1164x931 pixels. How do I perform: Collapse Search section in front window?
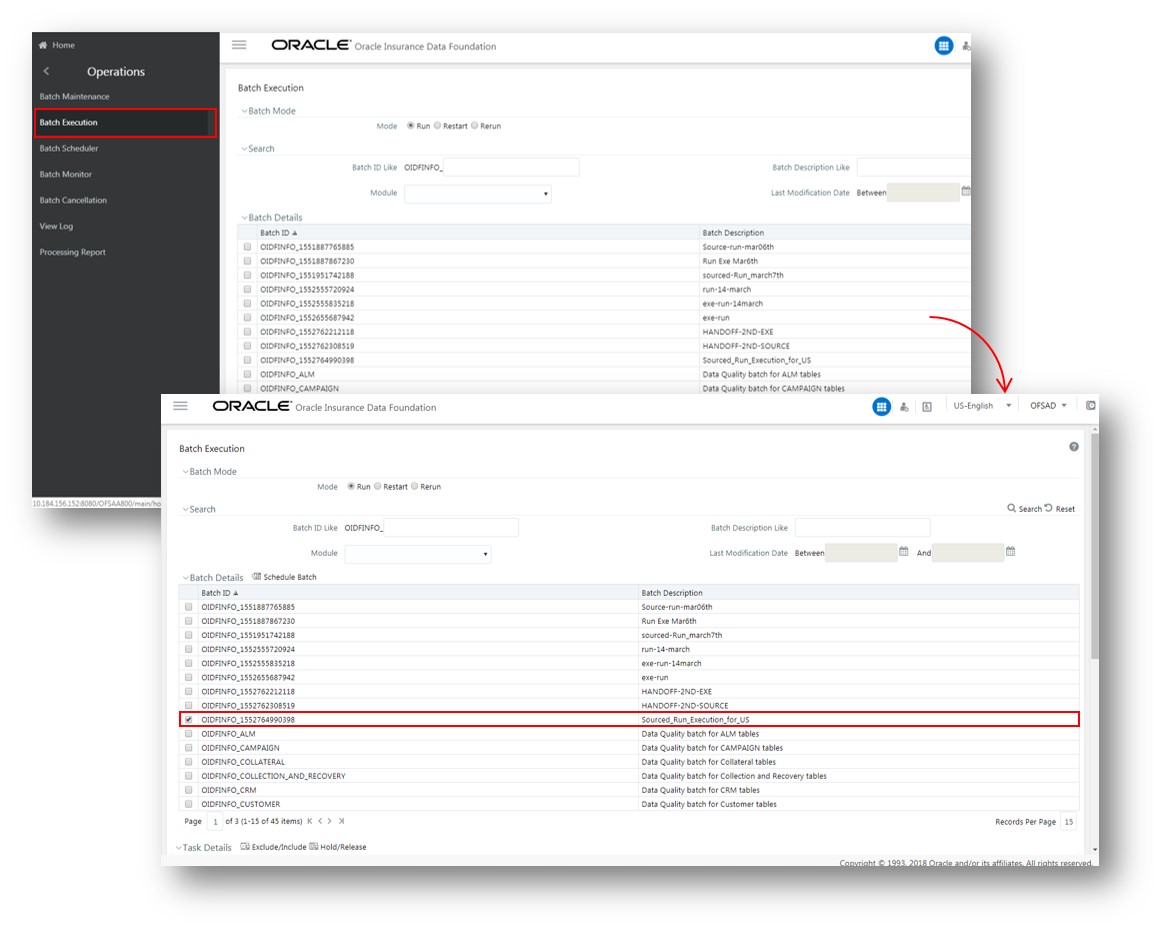pyautogui.click(x=186, y=509)
